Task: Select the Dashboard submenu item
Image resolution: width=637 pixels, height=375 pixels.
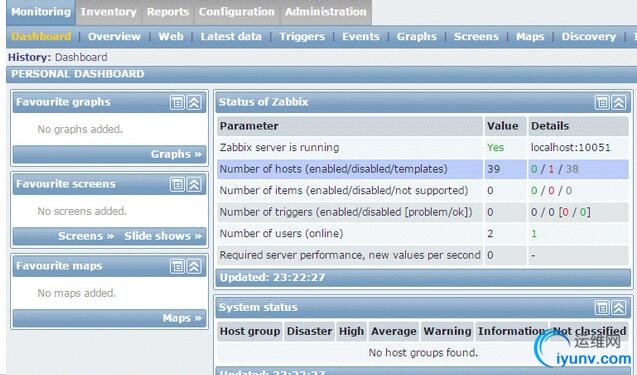Action: tap(41, 37)
